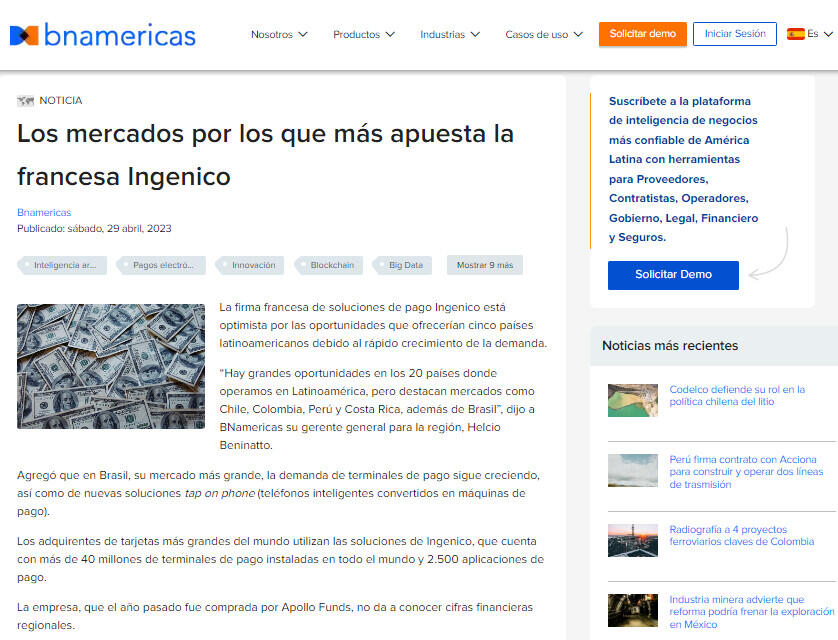Screen dimensions: 838x640
Task: Open Casos de uso menu
Action: [544, 35]
